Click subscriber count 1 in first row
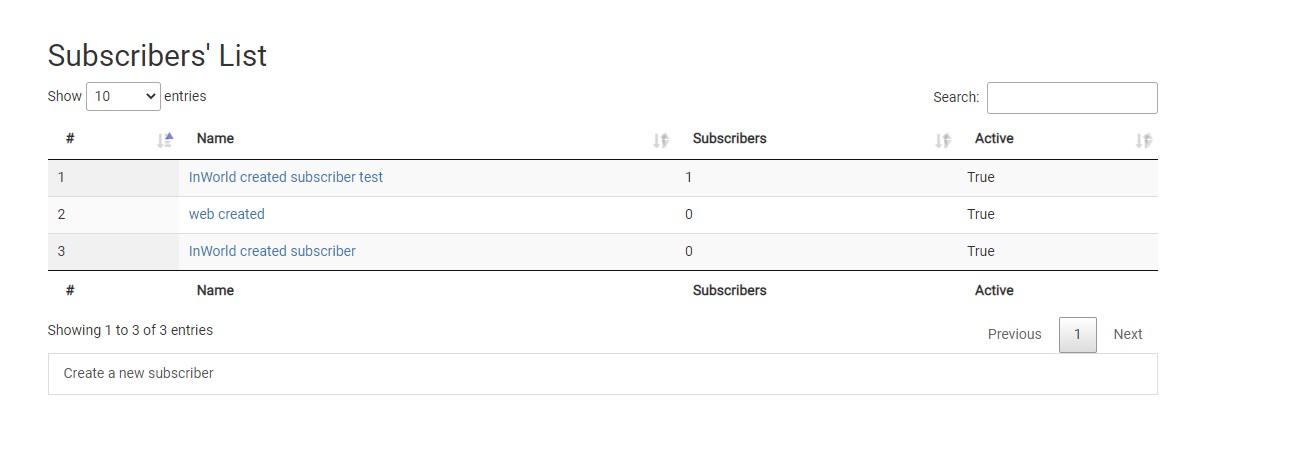 point(689,177)
